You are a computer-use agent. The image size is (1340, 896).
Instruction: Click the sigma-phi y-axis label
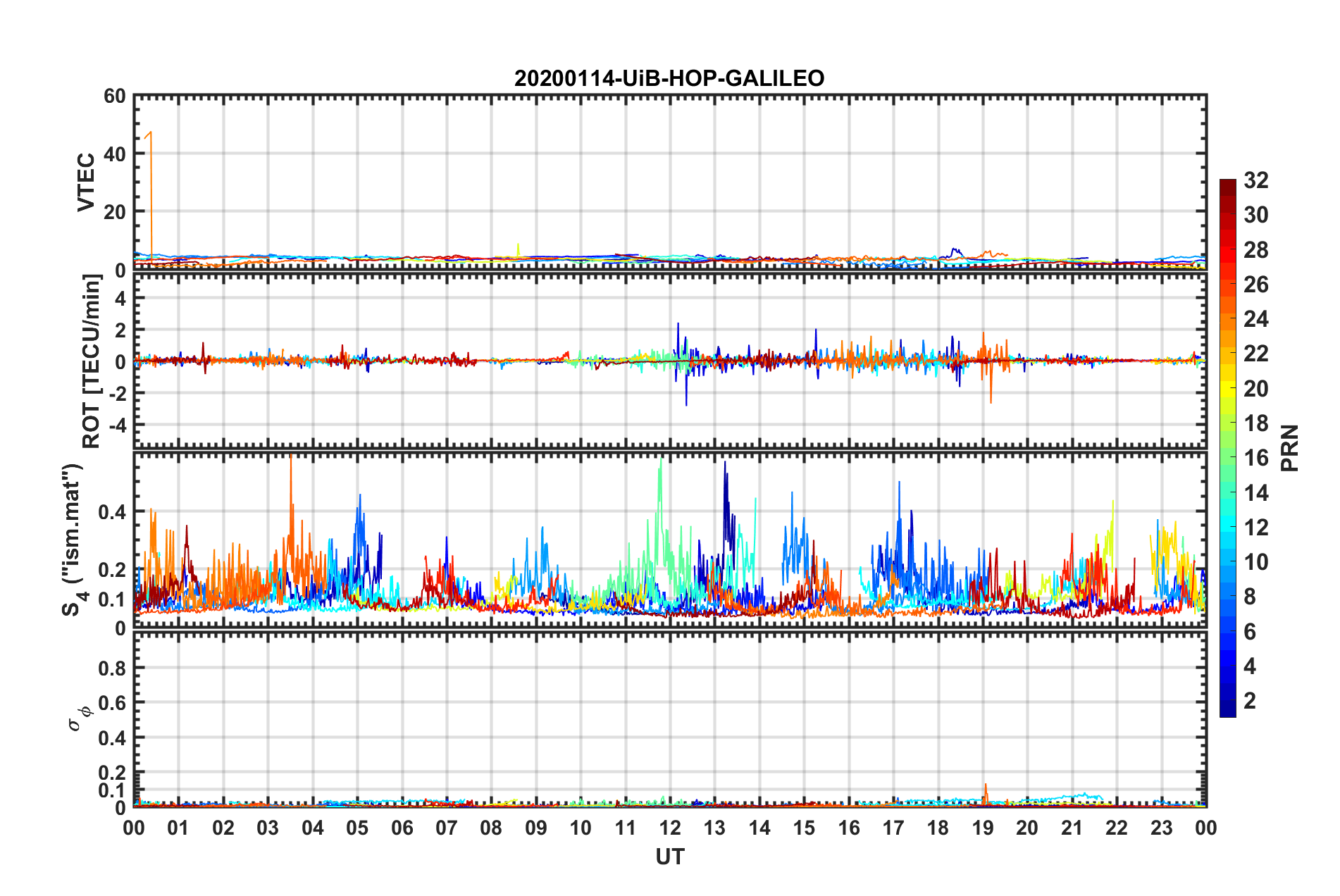click(x=79, y=718)
